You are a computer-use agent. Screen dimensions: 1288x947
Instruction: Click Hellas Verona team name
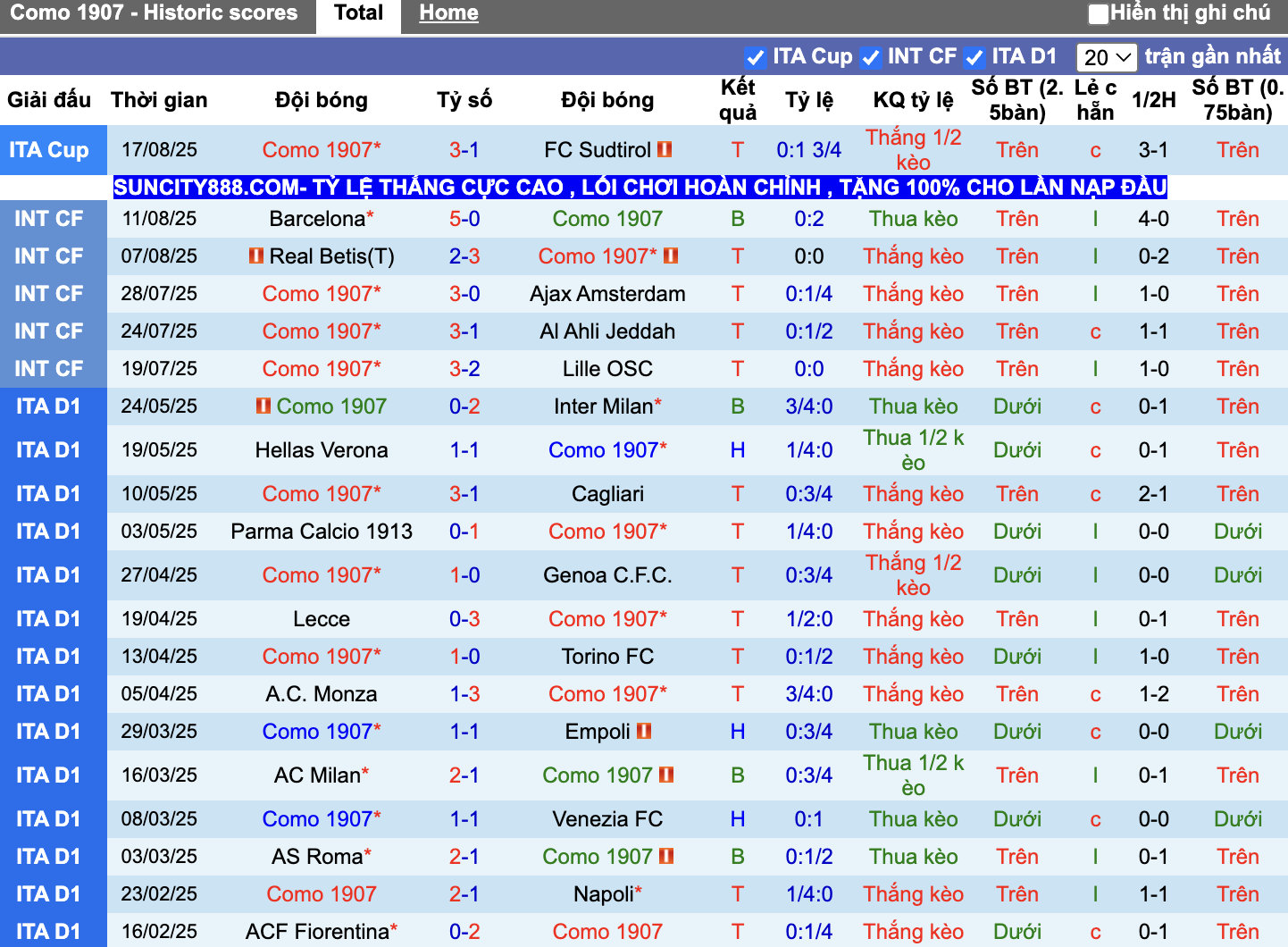pyautogui.click(x=322, y=450)
